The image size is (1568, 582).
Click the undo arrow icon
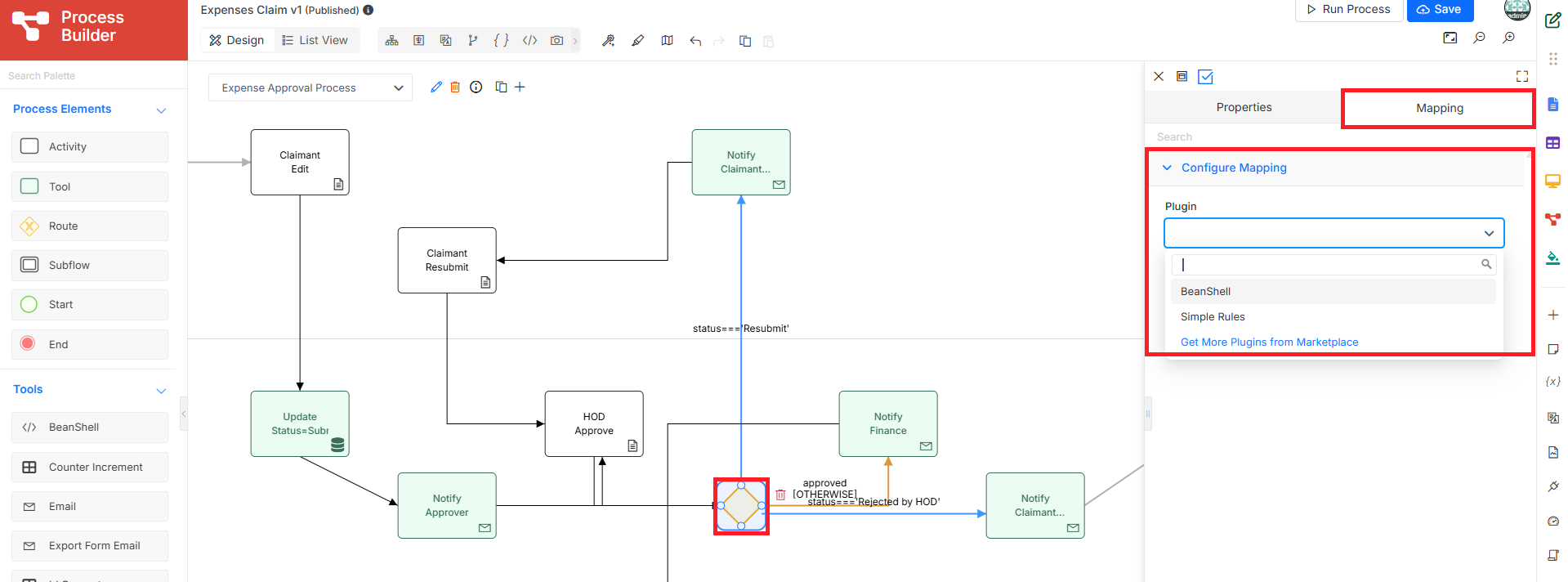point(695,41)
